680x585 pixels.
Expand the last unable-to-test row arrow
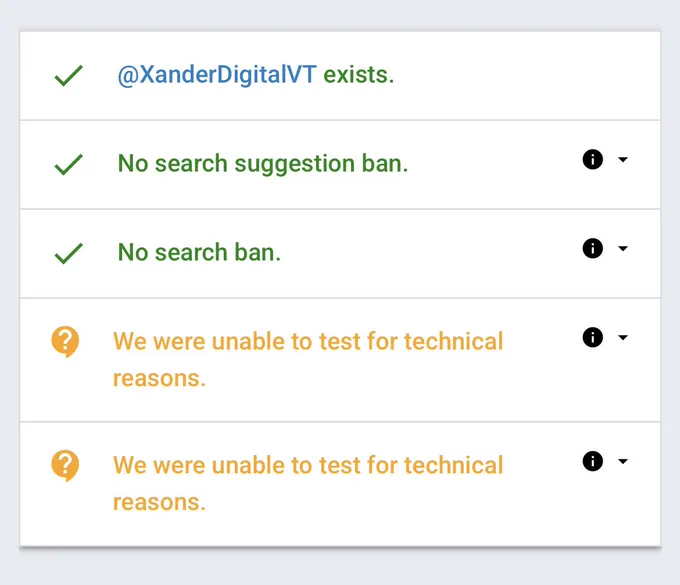(623, 461)
